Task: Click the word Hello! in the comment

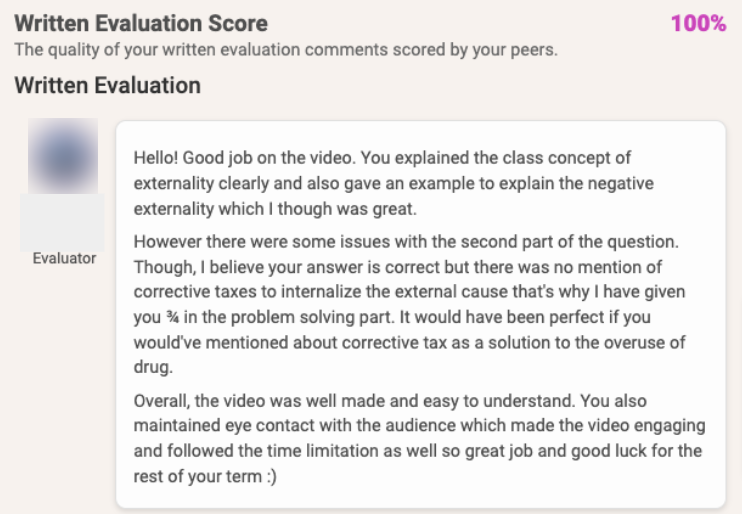Action: click(x=158, y=158)
